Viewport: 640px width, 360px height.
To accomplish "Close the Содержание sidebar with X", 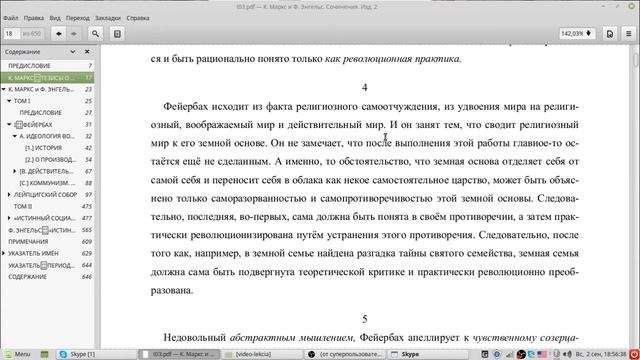I will click(87, 52).
